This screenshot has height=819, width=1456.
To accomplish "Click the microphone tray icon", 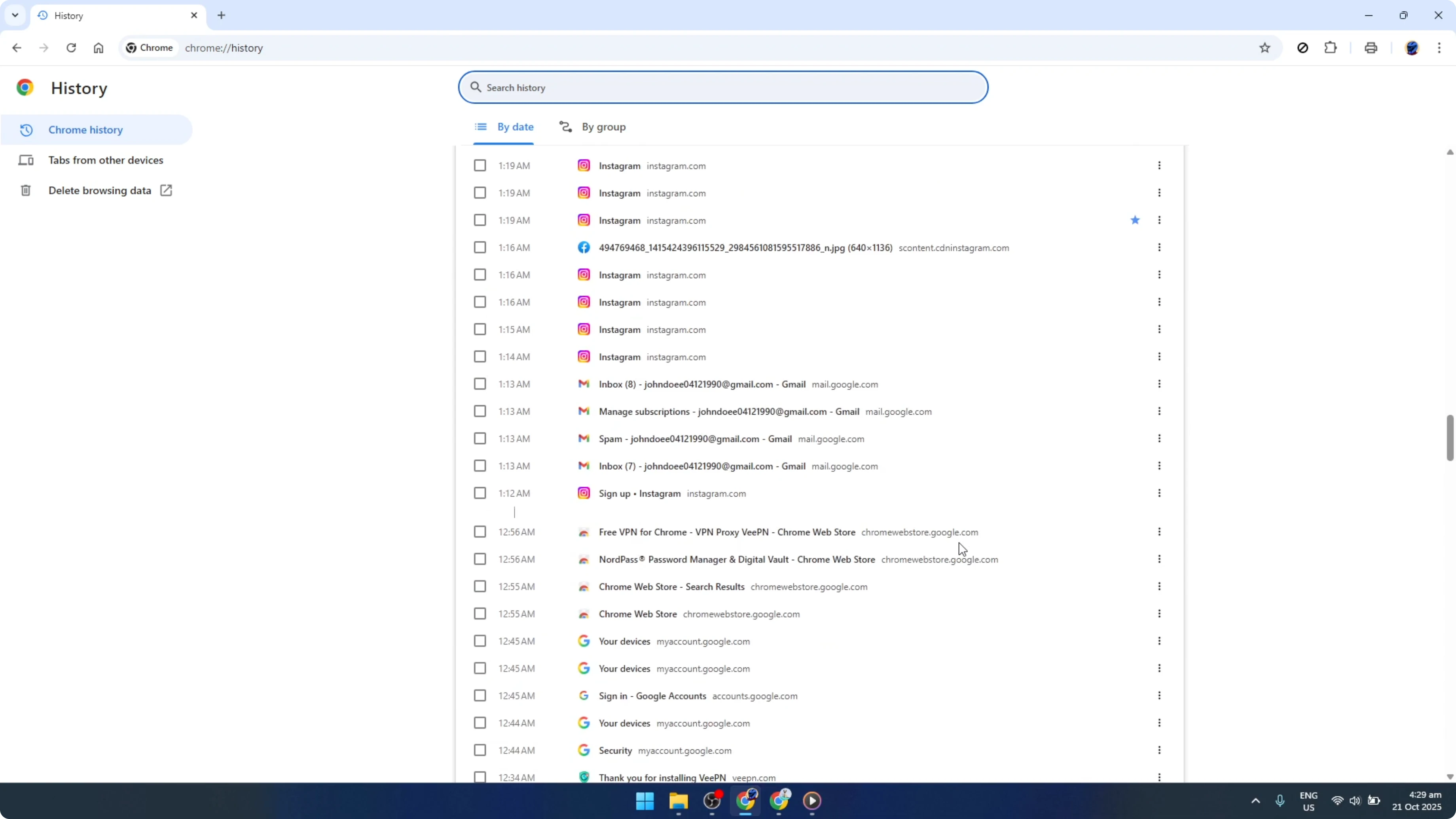I will [x=1280, y=801].
